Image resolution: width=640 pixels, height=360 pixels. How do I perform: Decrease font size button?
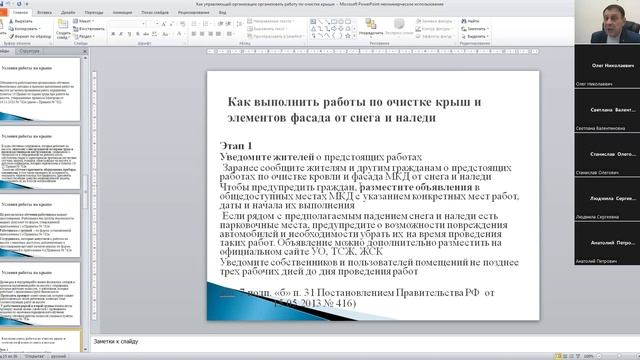(171, 24)
